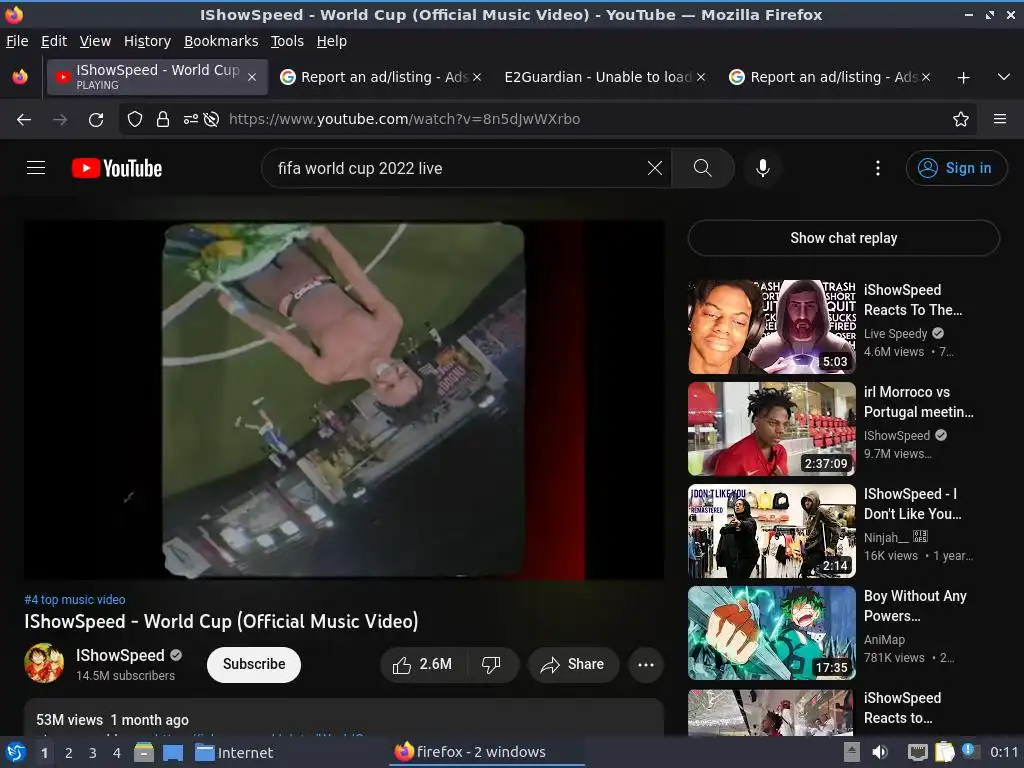The height and width of the screenshot is (768, 1024).
Task: Open the History menu
Action: pos(148,41)
